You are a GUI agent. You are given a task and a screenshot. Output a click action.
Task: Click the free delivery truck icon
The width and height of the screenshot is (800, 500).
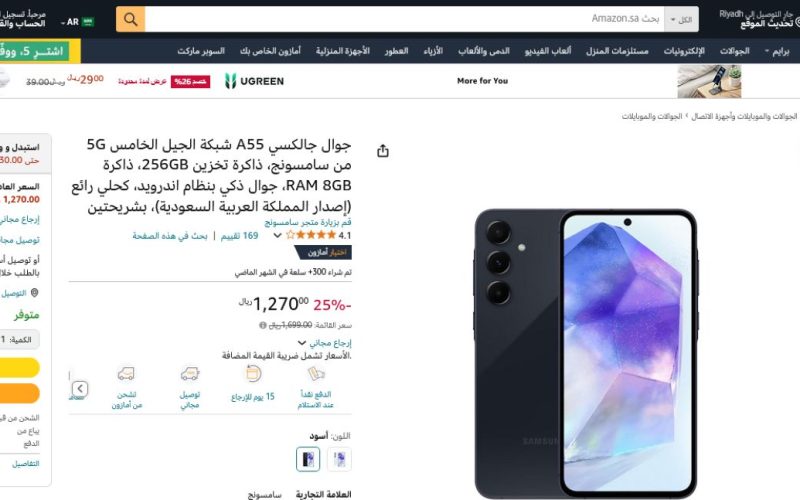(190, 374)
